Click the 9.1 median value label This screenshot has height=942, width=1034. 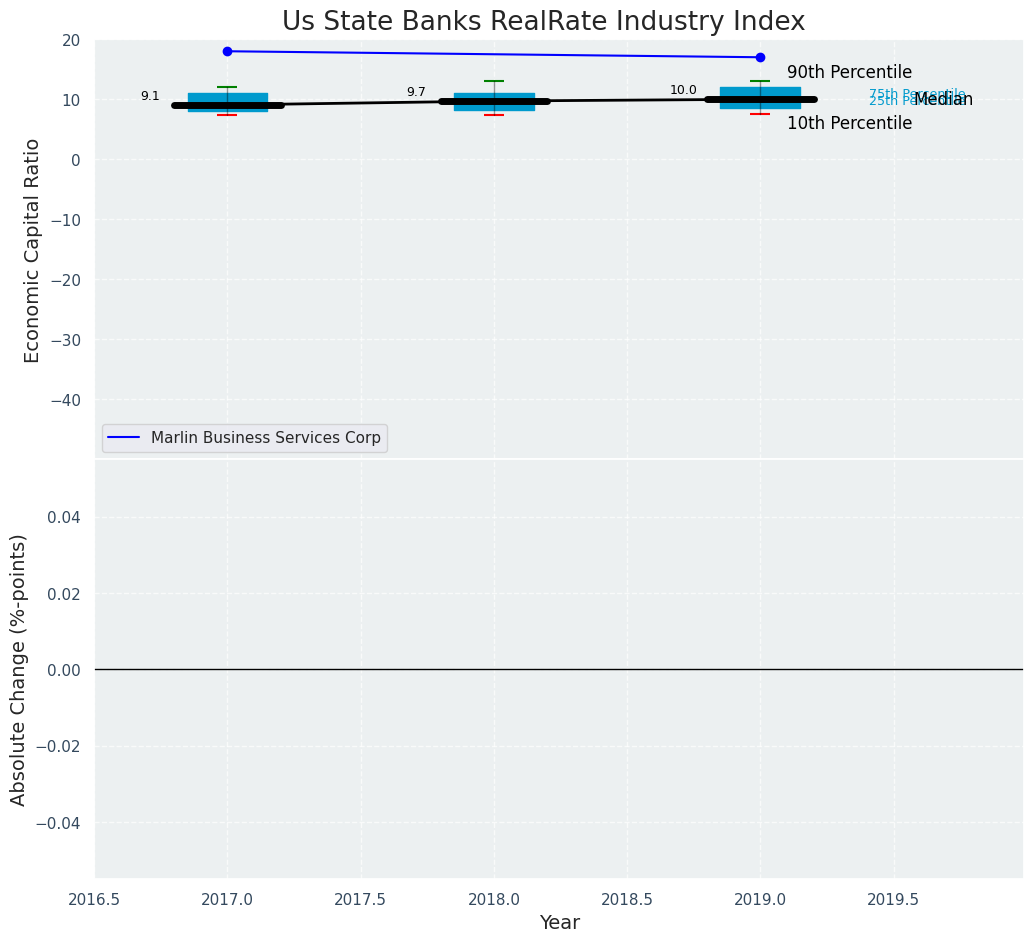point(150,96)
